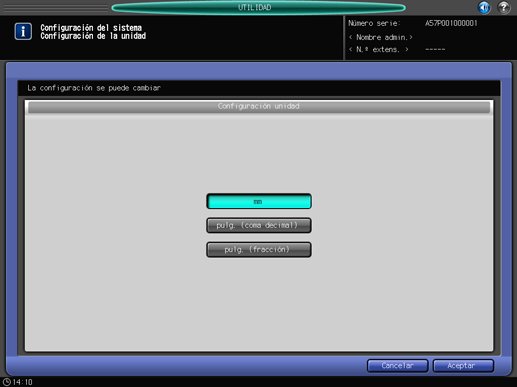The height and width of the screenshot is (387, 517).
Task: Click the 14:10 time display
Action: pos(23,382)
